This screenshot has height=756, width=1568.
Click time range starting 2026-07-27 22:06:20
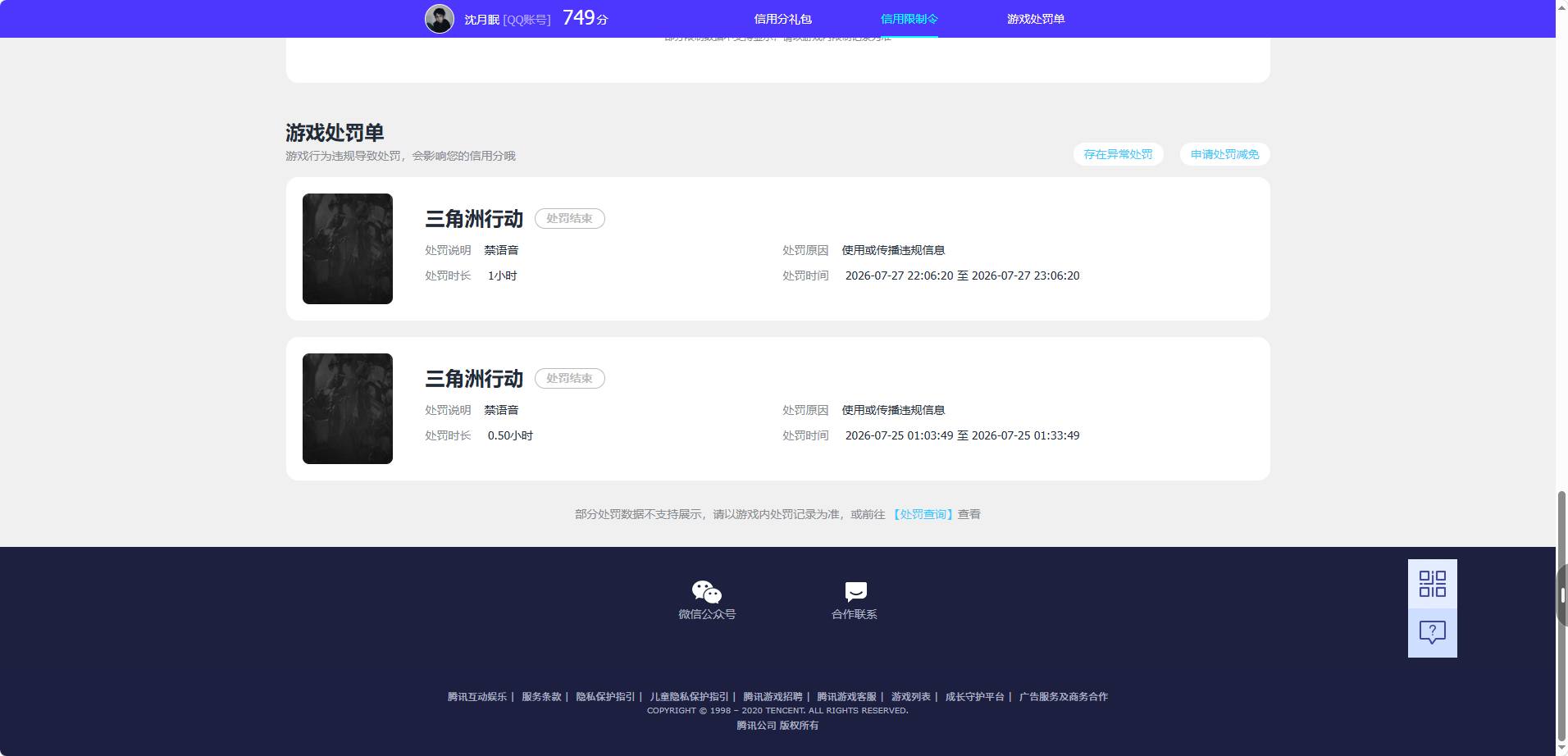962,276
